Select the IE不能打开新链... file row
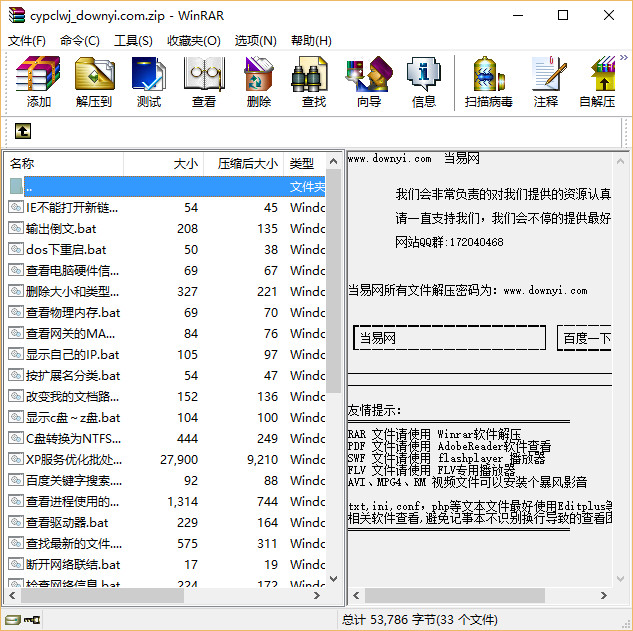633x631 pixels. 166,207
